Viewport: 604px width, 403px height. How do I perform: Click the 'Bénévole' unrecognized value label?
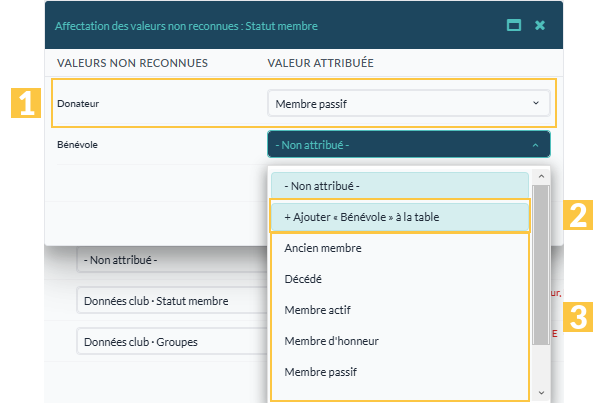(x=77, y=145)
